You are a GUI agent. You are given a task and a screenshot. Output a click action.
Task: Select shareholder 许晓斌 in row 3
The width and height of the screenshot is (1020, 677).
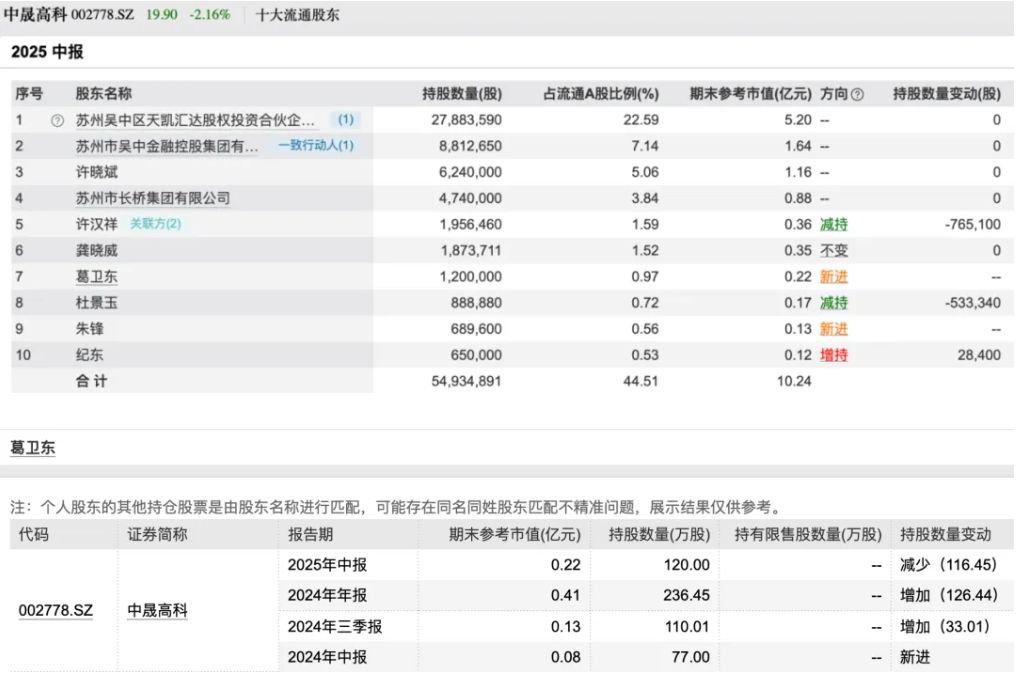point(97,172)
